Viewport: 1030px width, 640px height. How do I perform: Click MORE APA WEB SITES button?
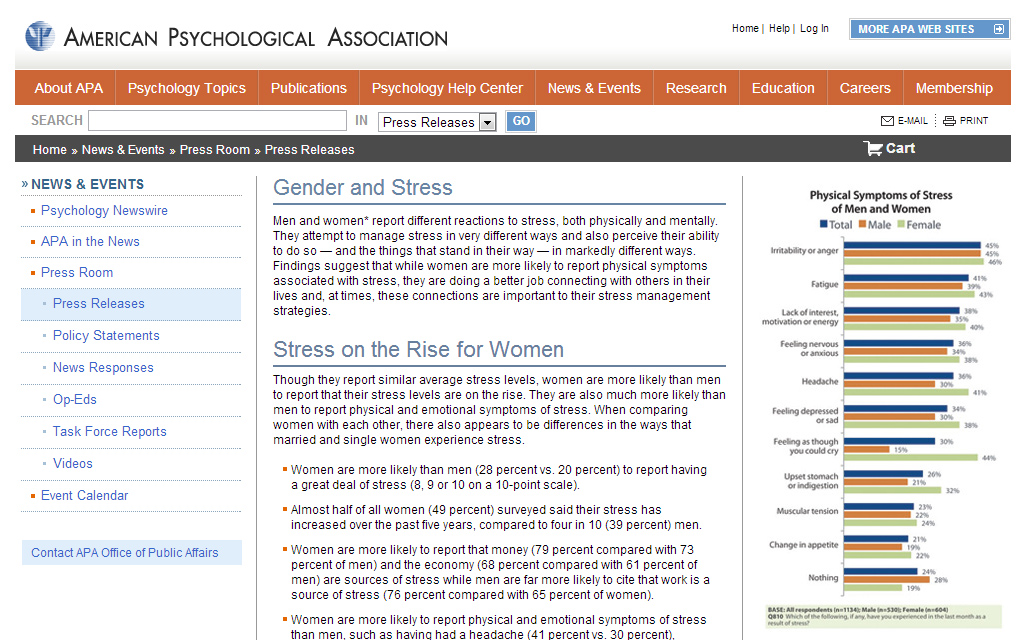tap(929, 29)
